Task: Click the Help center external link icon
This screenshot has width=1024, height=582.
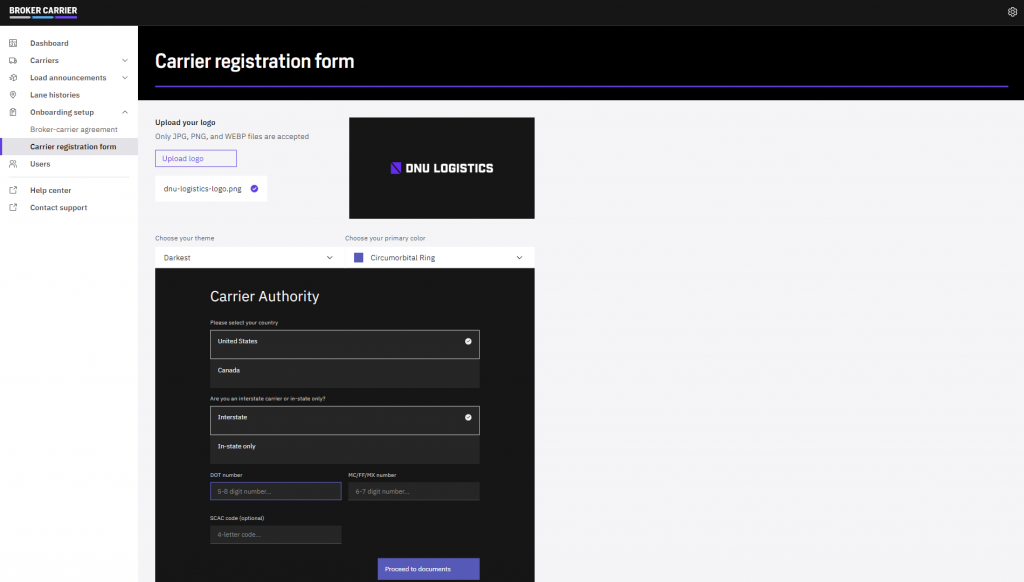Action: (x=13, y=190)
